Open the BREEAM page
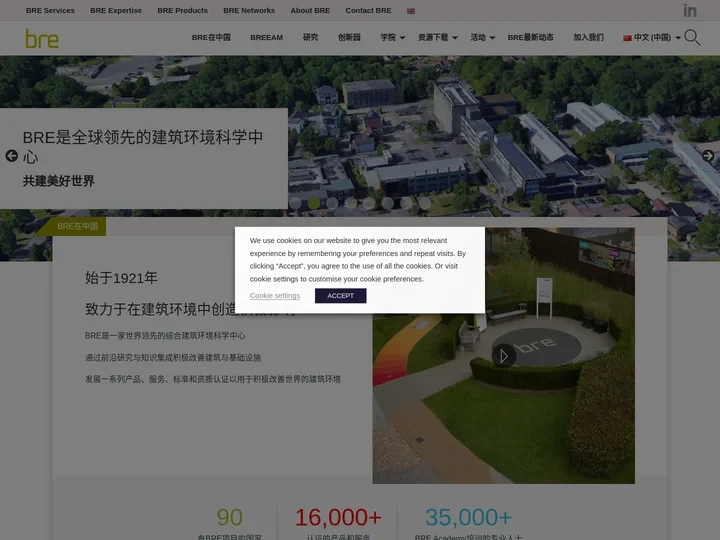The height and width of the screenshot is (540, 720). [266, 38]
